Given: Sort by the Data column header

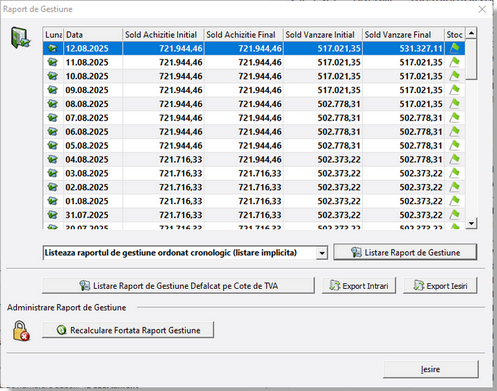Looking at the screenshot, I should [93, 35].
